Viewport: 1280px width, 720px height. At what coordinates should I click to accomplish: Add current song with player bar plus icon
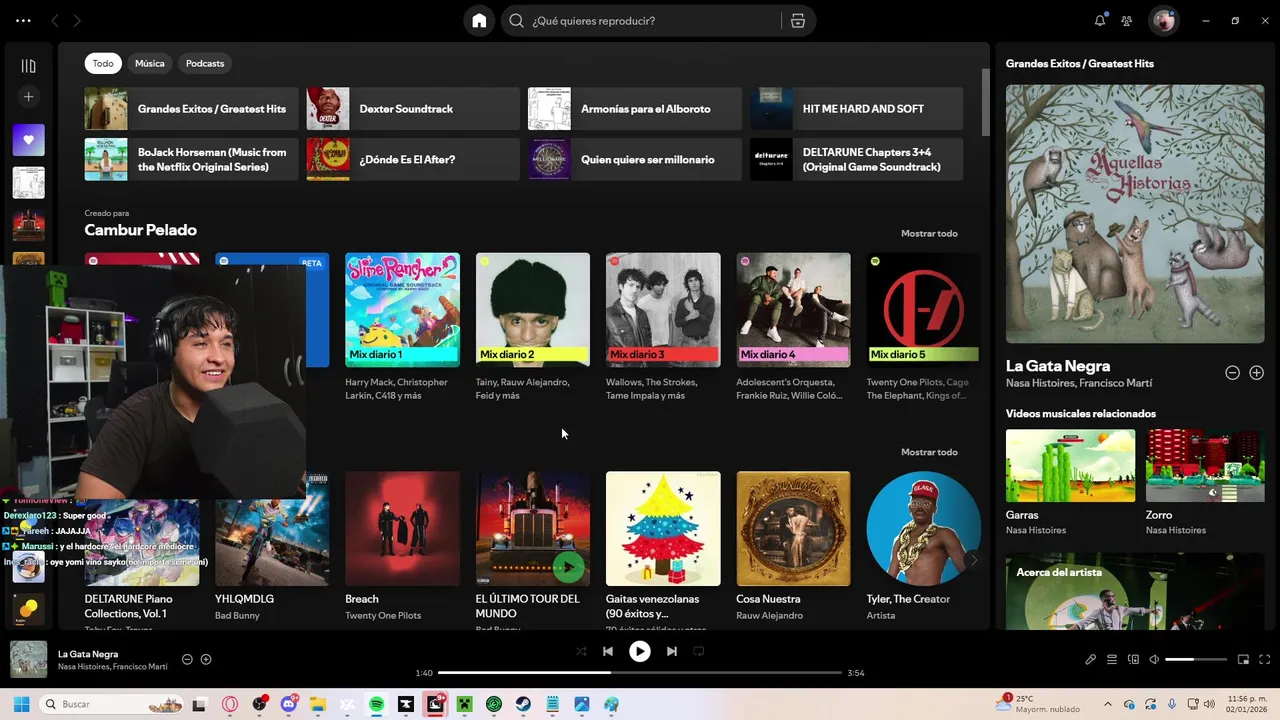206,659
